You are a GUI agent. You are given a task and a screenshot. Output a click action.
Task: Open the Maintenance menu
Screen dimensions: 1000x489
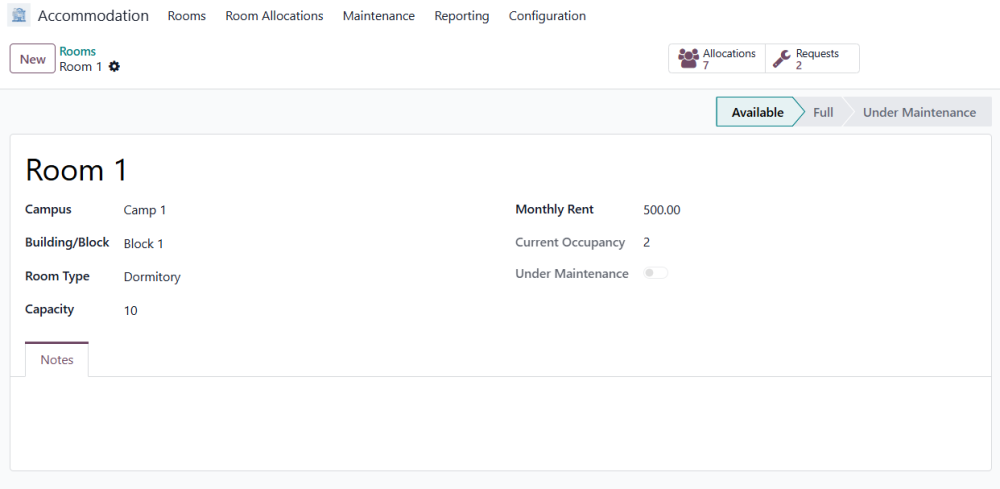click(x=379, y=16)
